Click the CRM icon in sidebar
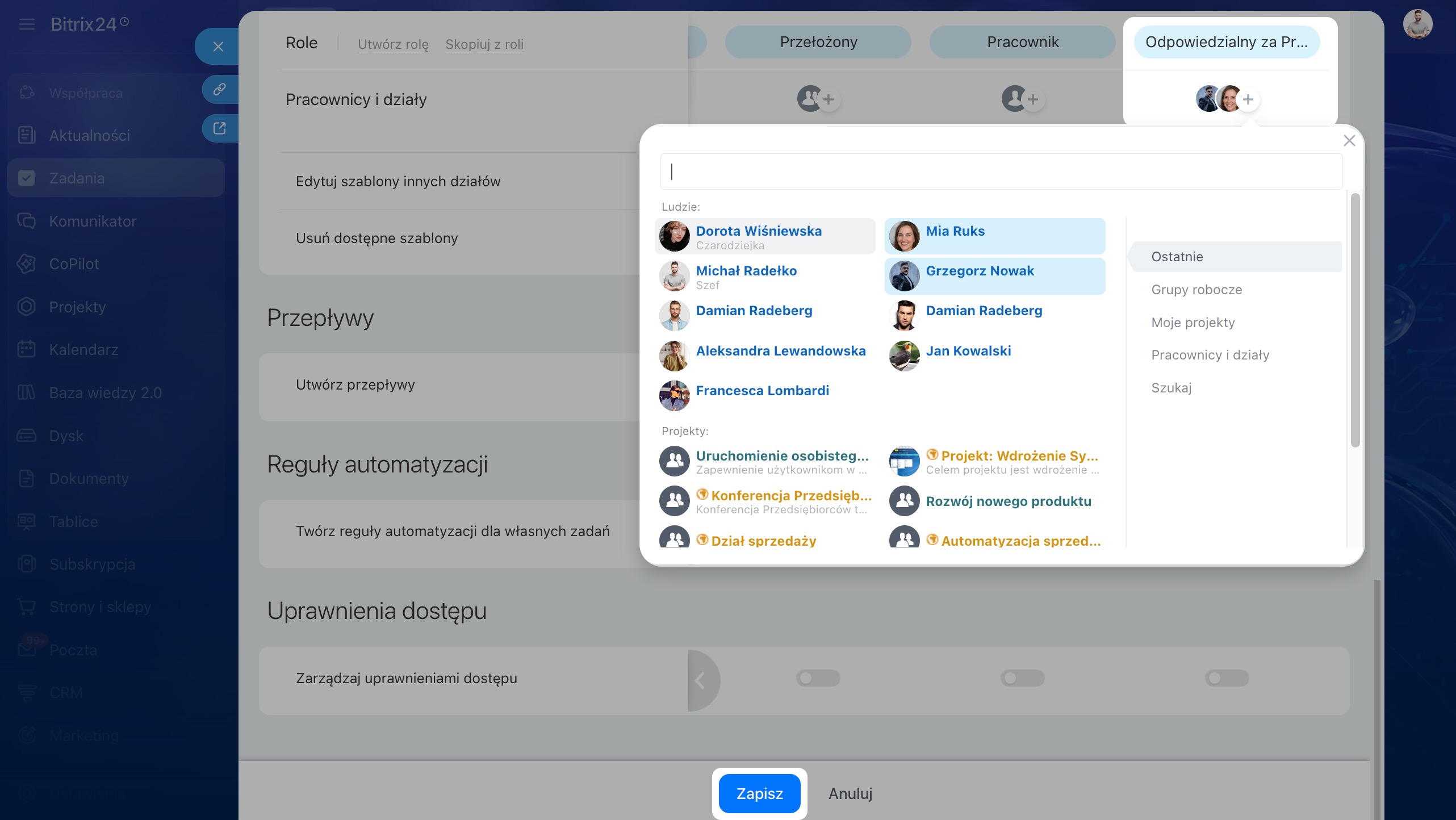1456x820 pixels. click(x=27, y=693)
